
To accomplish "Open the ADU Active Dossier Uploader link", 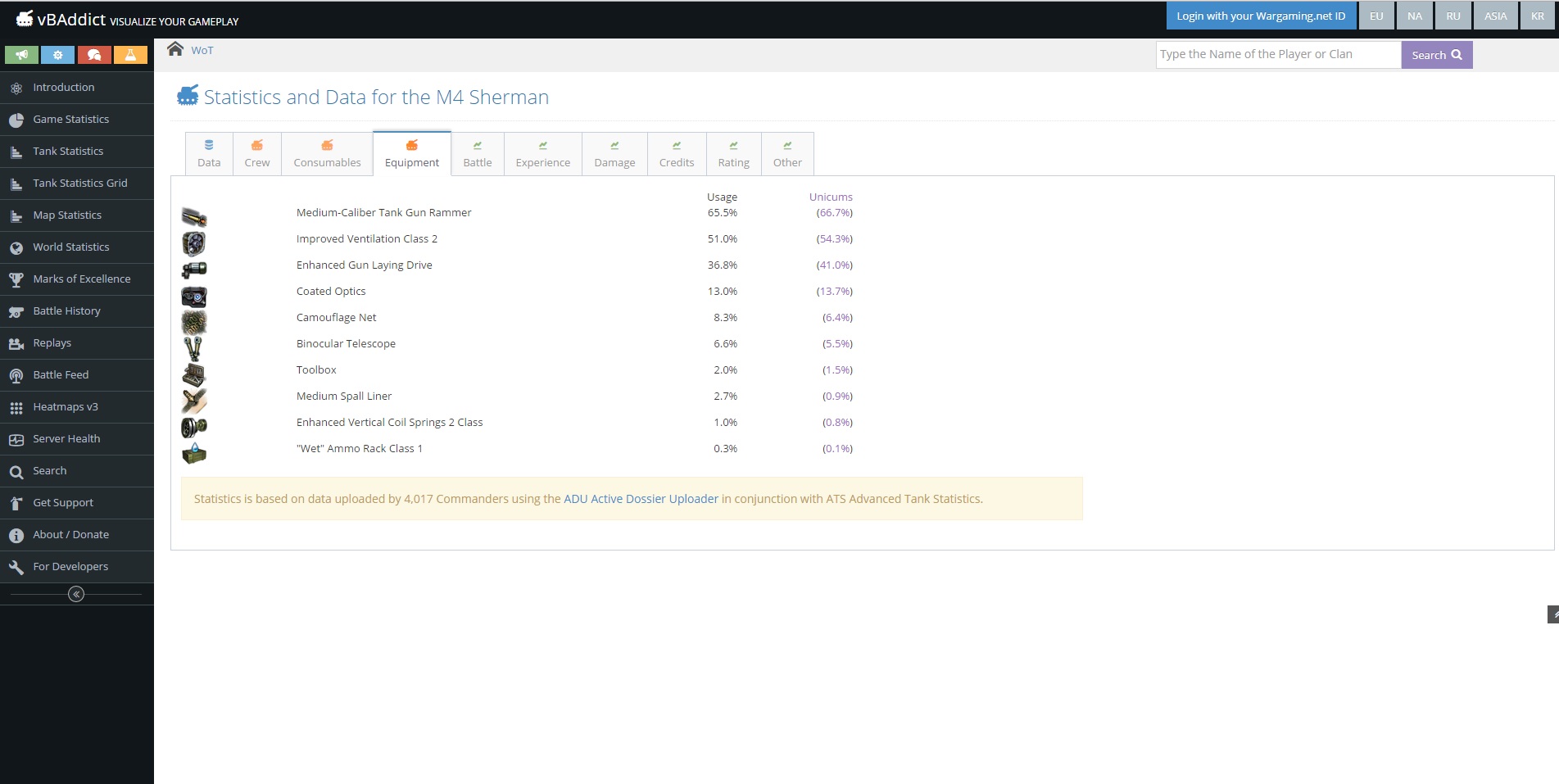I will click(641, 499).
